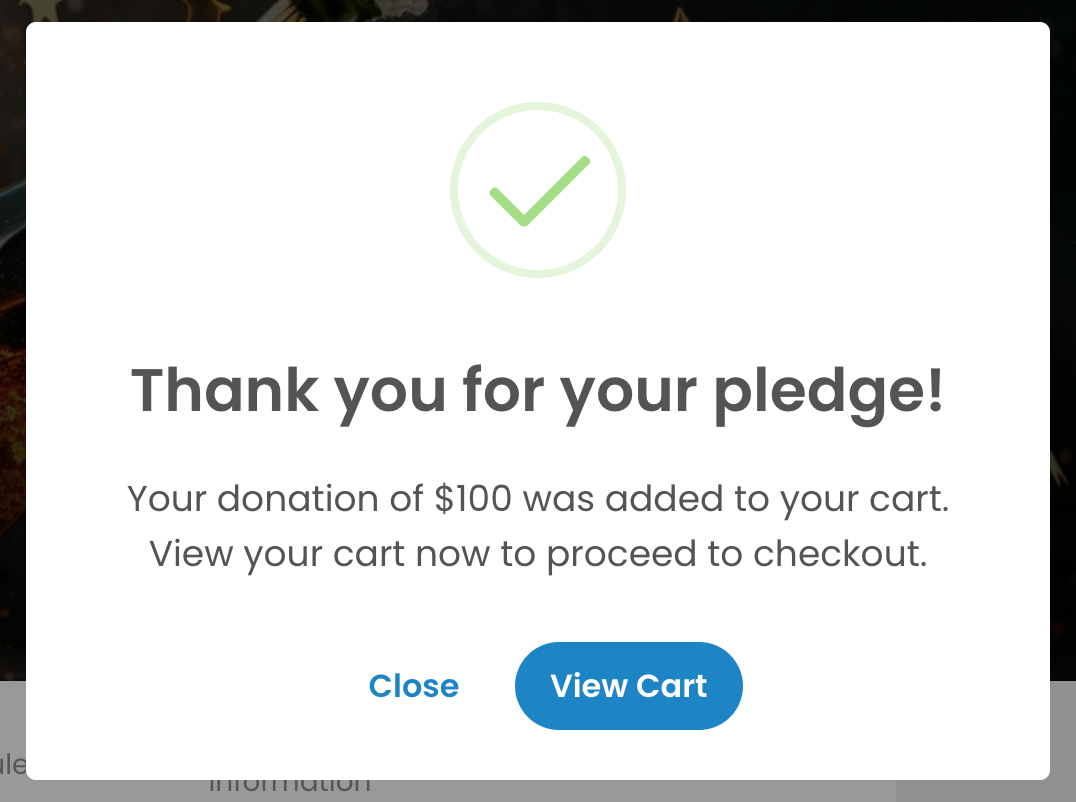The image size is (1076, 802).
Task: Click the "Thank you for your pledge!" heading
Action: point(538,391)
